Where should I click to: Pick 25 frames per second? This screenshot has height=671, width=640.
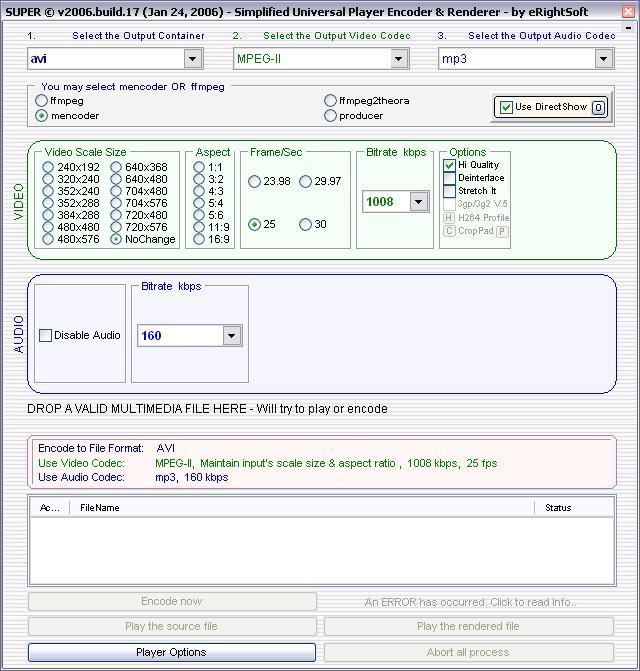click(255, 225)
